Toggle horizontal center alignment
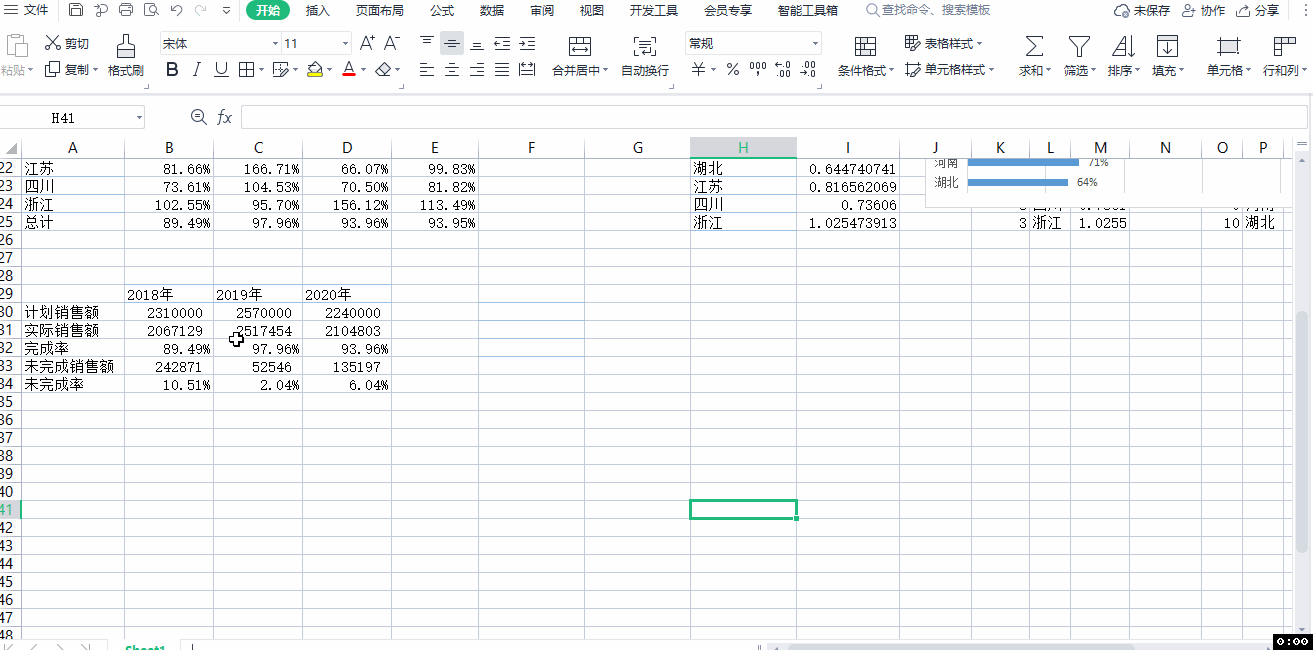The image size is (1313, 650). pos(452,69)
